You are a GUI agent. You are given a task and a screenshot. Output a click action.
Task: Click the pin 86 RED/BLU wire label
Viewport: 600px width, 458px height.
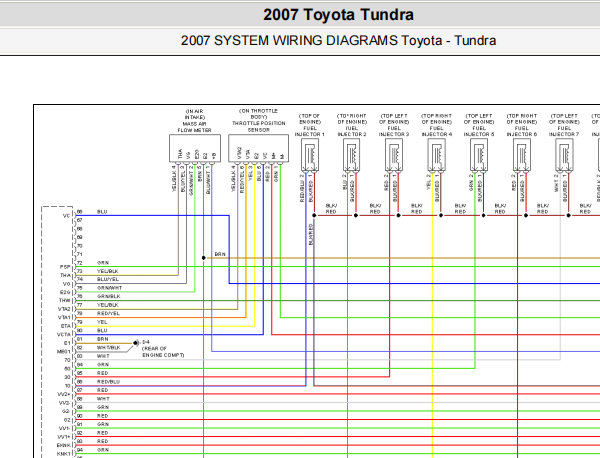109,382
